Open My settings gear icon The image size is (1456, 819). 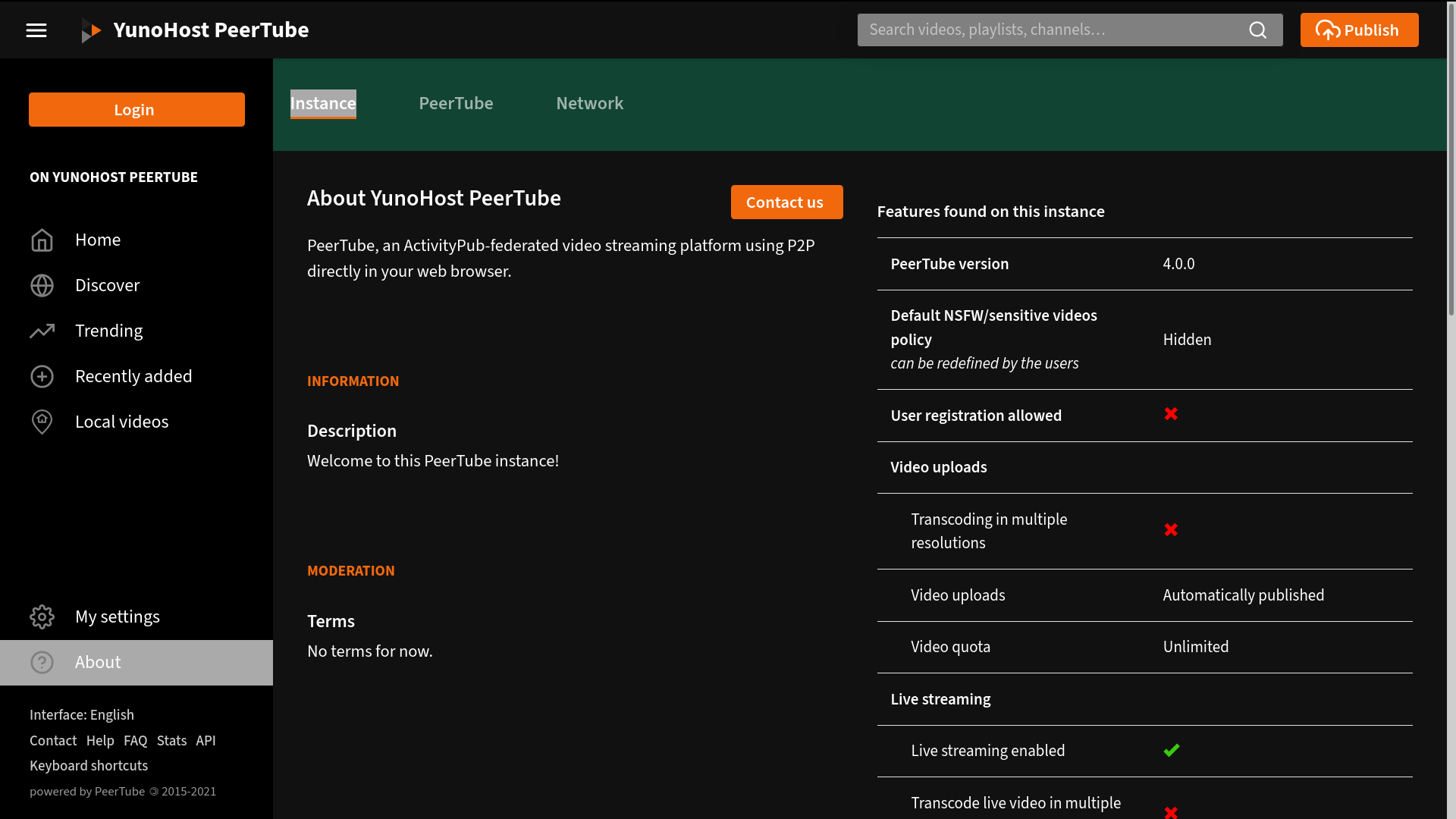tap(42, 617)
